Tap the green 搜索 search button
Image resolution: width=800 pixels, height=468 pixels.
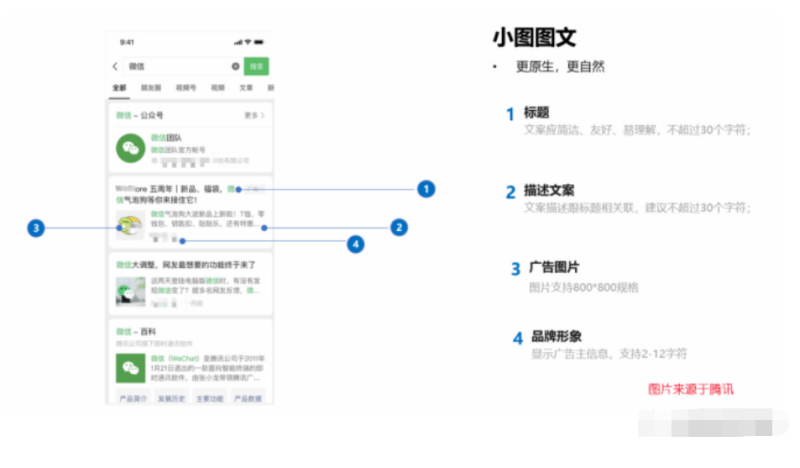coord(256,66)
